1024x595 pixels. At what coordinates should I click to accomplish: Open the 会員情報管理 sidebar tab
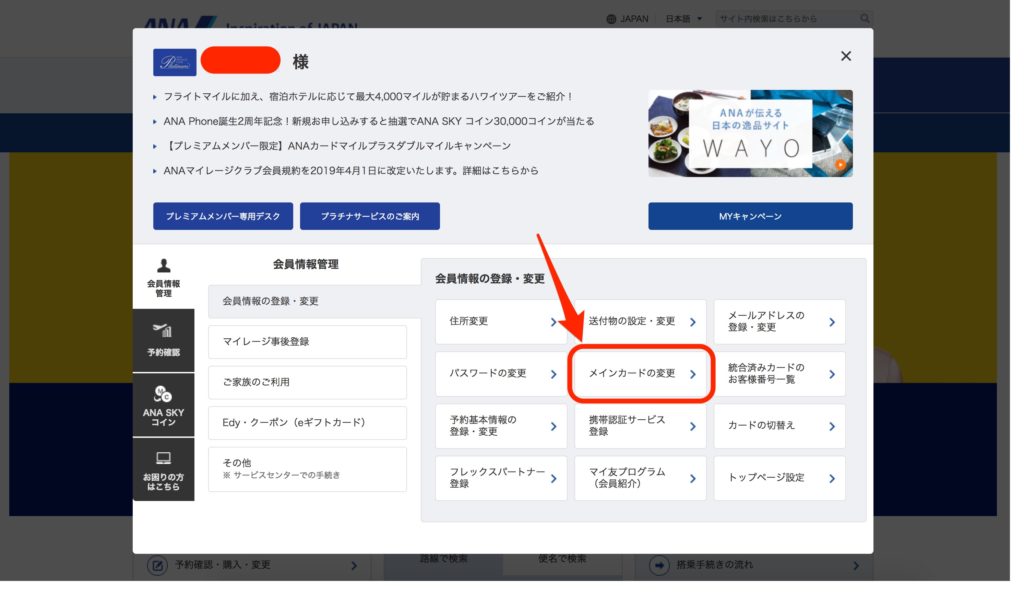click(163, 278)
